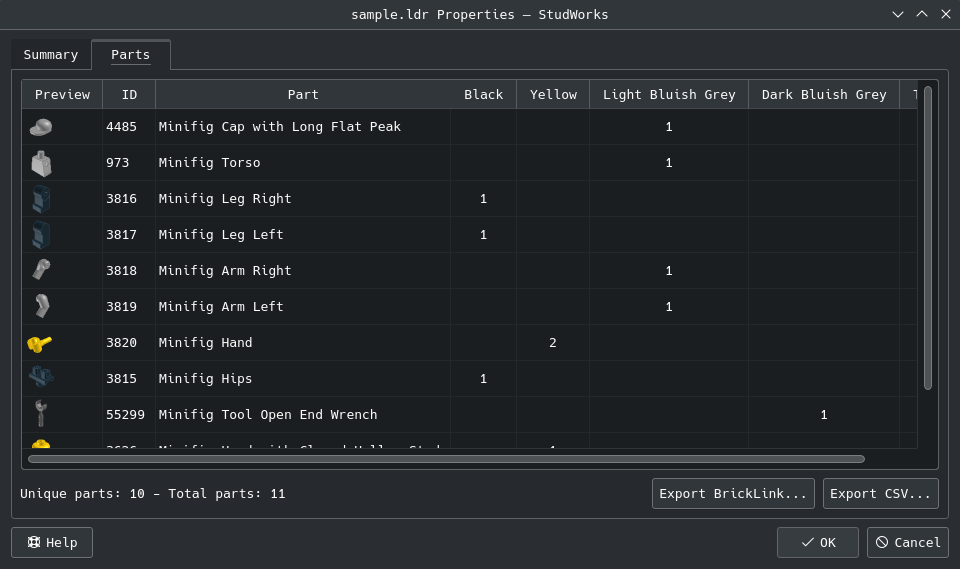Select the Minifig Leg Left preview icon
Viewport: 960px width, 569px height.
tap(41, 235)
